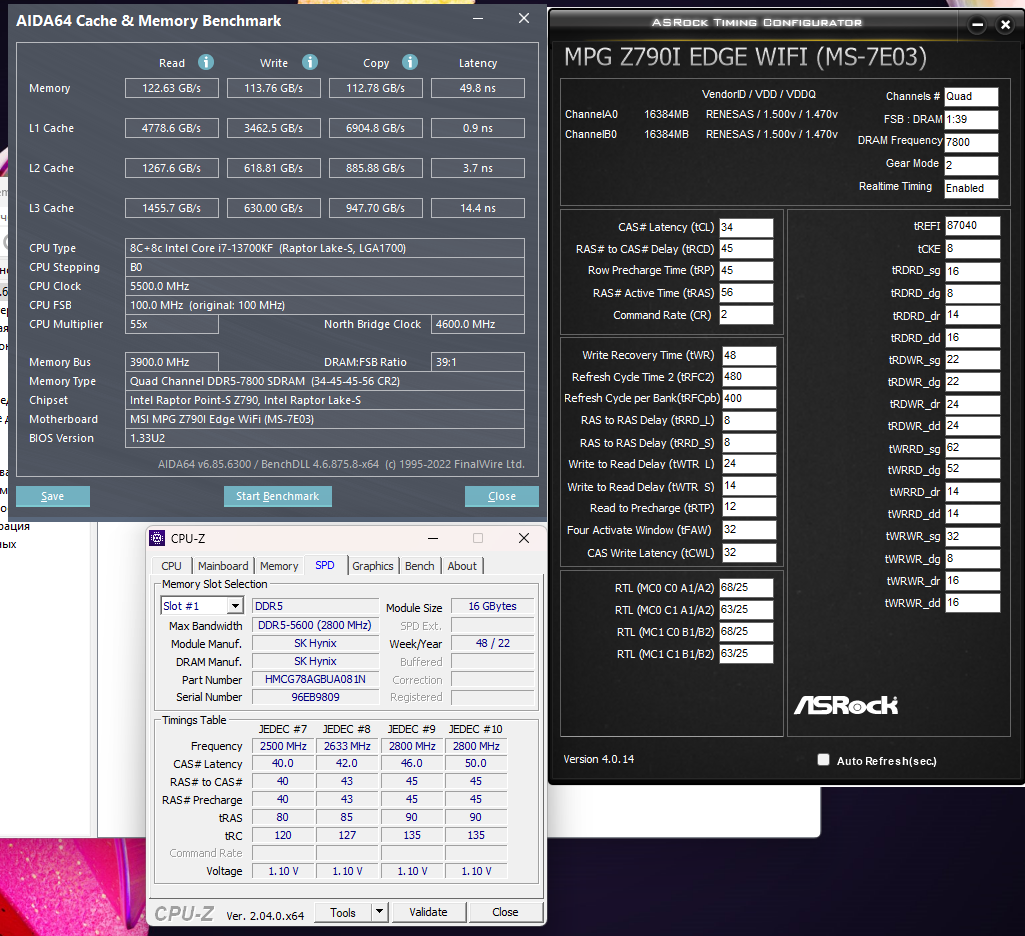
Task: Click the Part Number HMCG78AGBUA081N in CPU-Z
Action: click(x=315, y=679)
